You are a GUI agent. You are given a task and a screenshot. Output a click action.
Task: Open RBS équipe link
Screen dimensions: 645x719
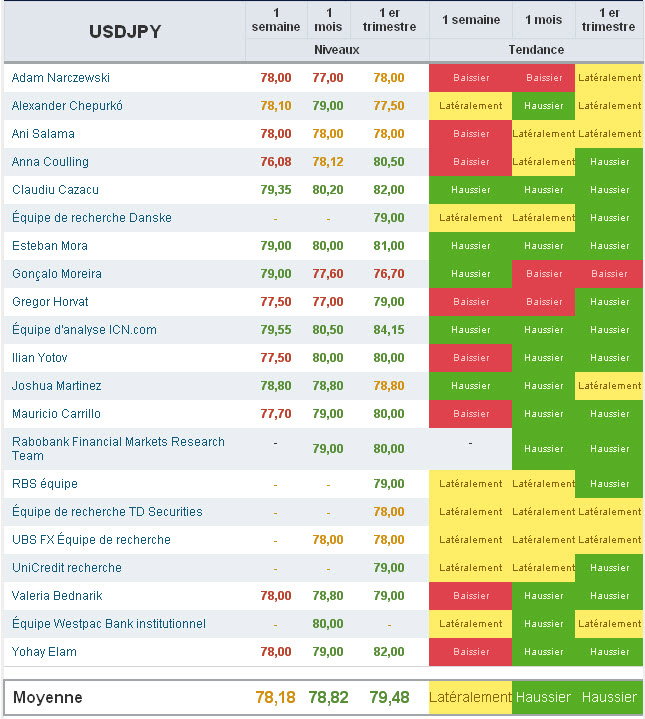(x=44, y=483)
